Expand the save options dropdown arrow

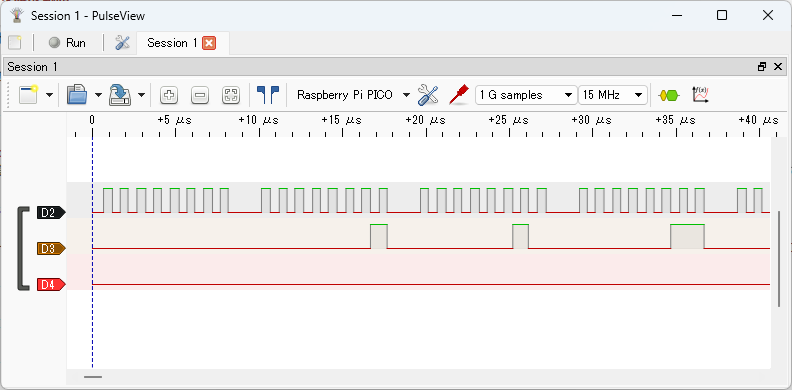click(141, 95)
